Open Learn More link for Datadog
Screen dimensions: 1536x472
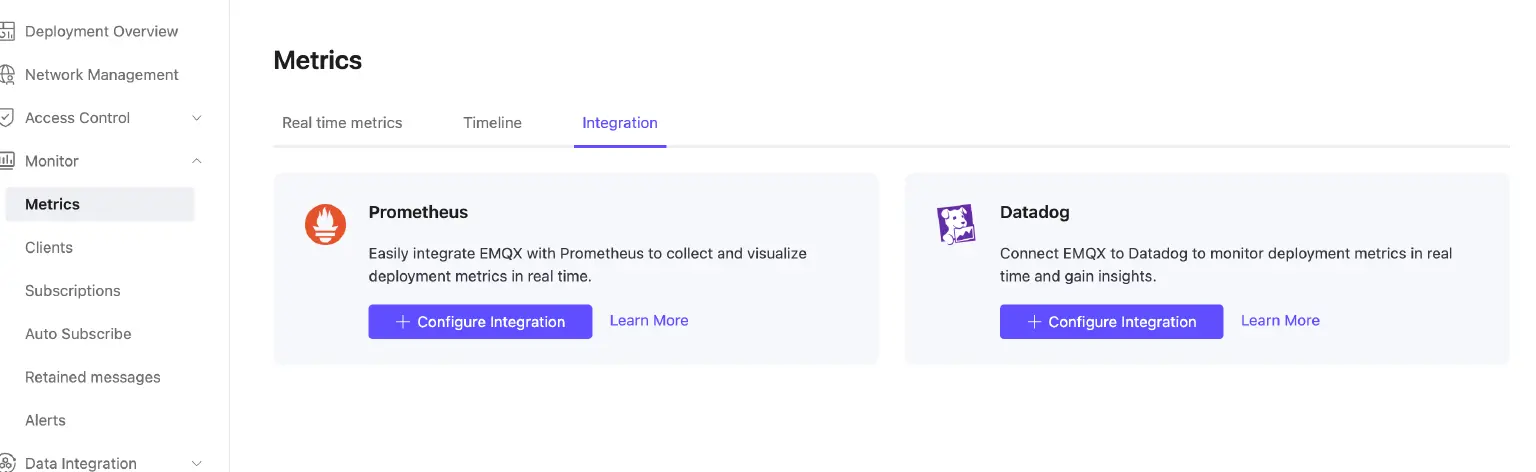coord(1280,321)
